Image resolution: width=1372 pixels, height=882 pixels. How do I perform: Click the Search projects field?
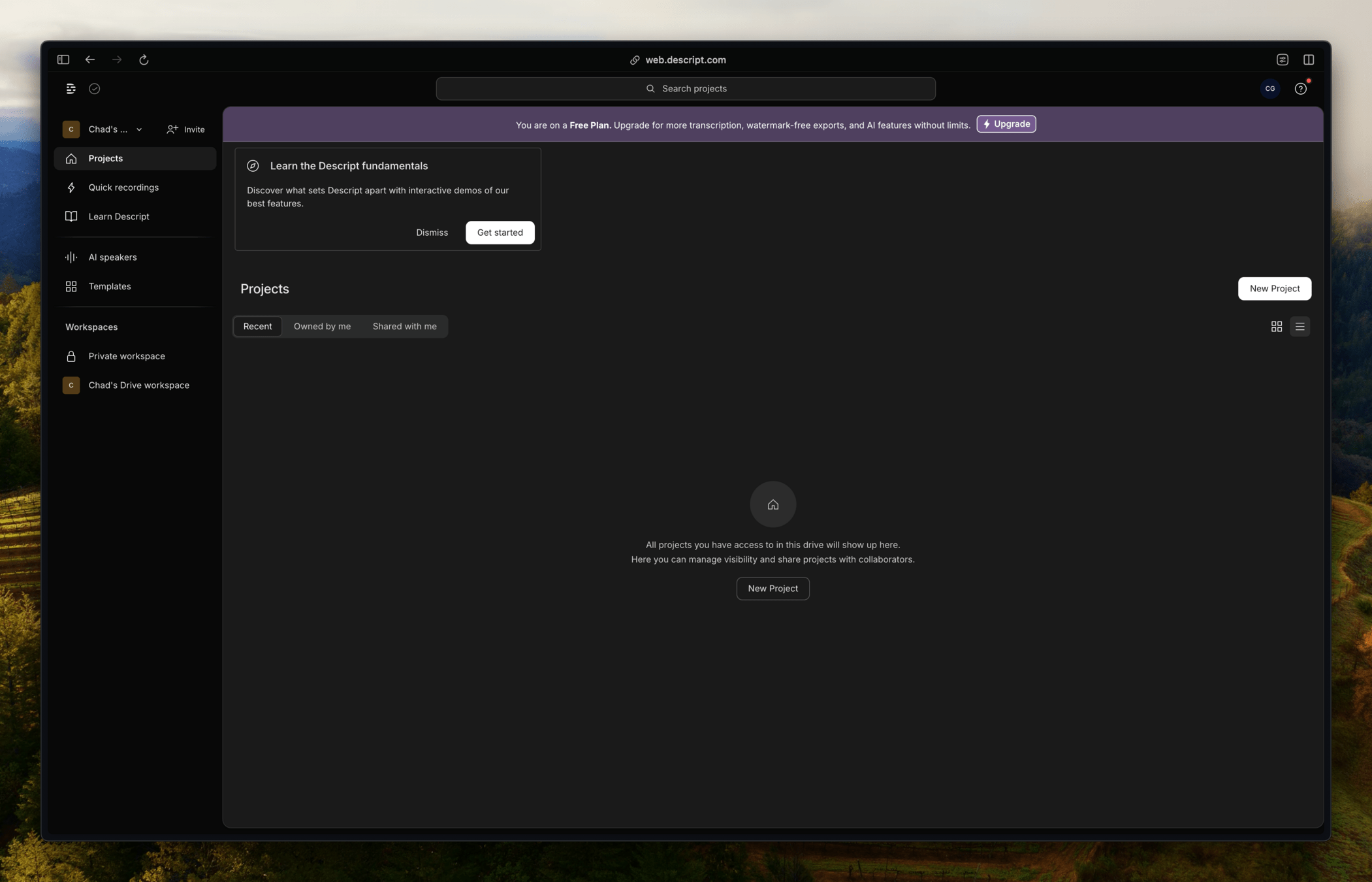(x=686, y=88)
